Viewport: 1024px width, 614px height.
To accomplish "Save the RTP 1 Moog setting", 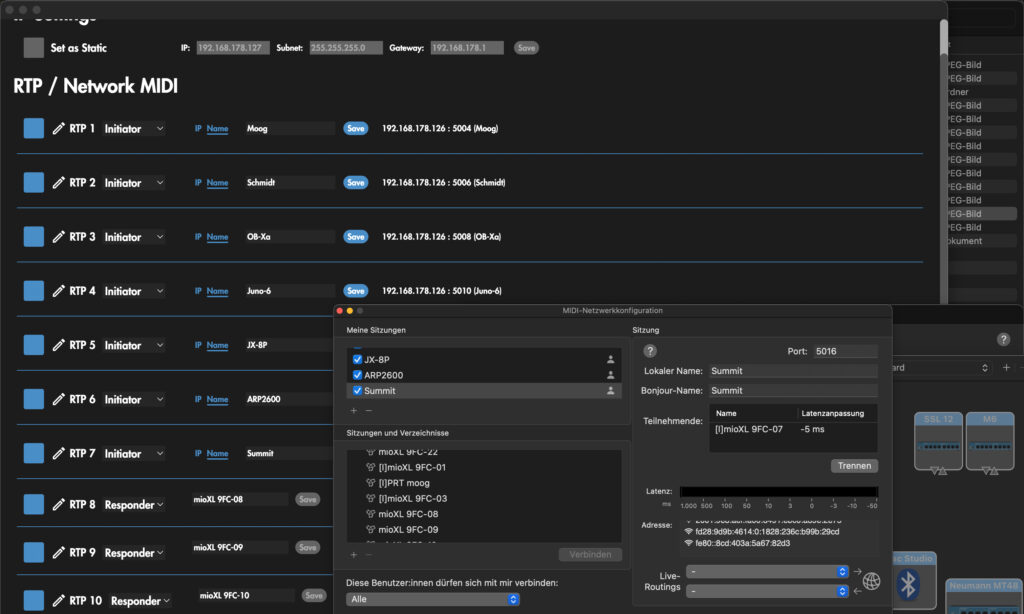I will (356, 129).
